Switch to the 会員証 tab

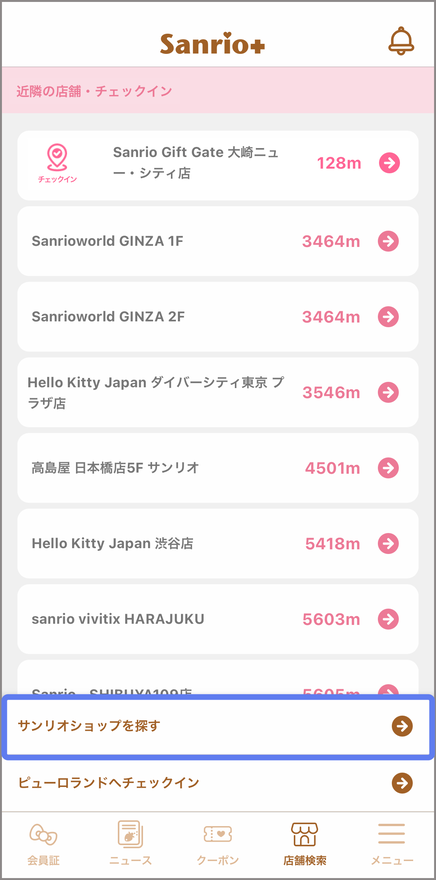click(x=44, y=844)
